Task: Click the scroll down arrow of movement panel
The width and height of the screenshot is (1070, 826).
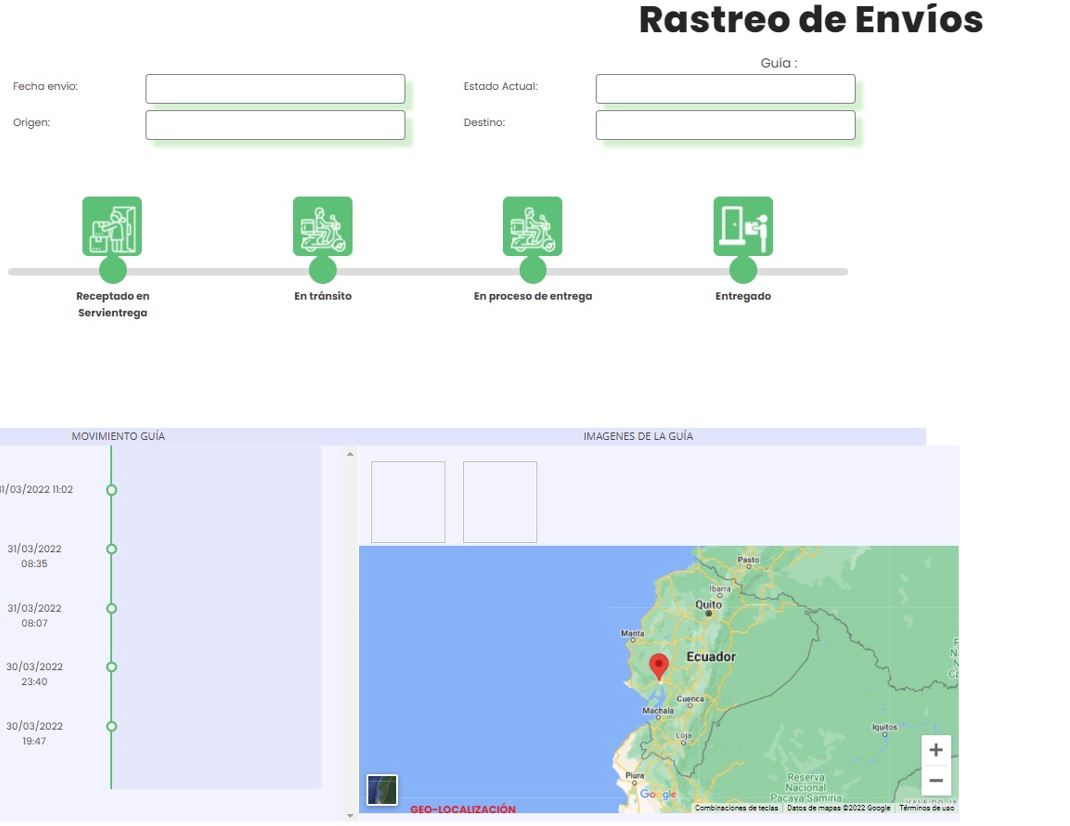Action: point(350,816)
